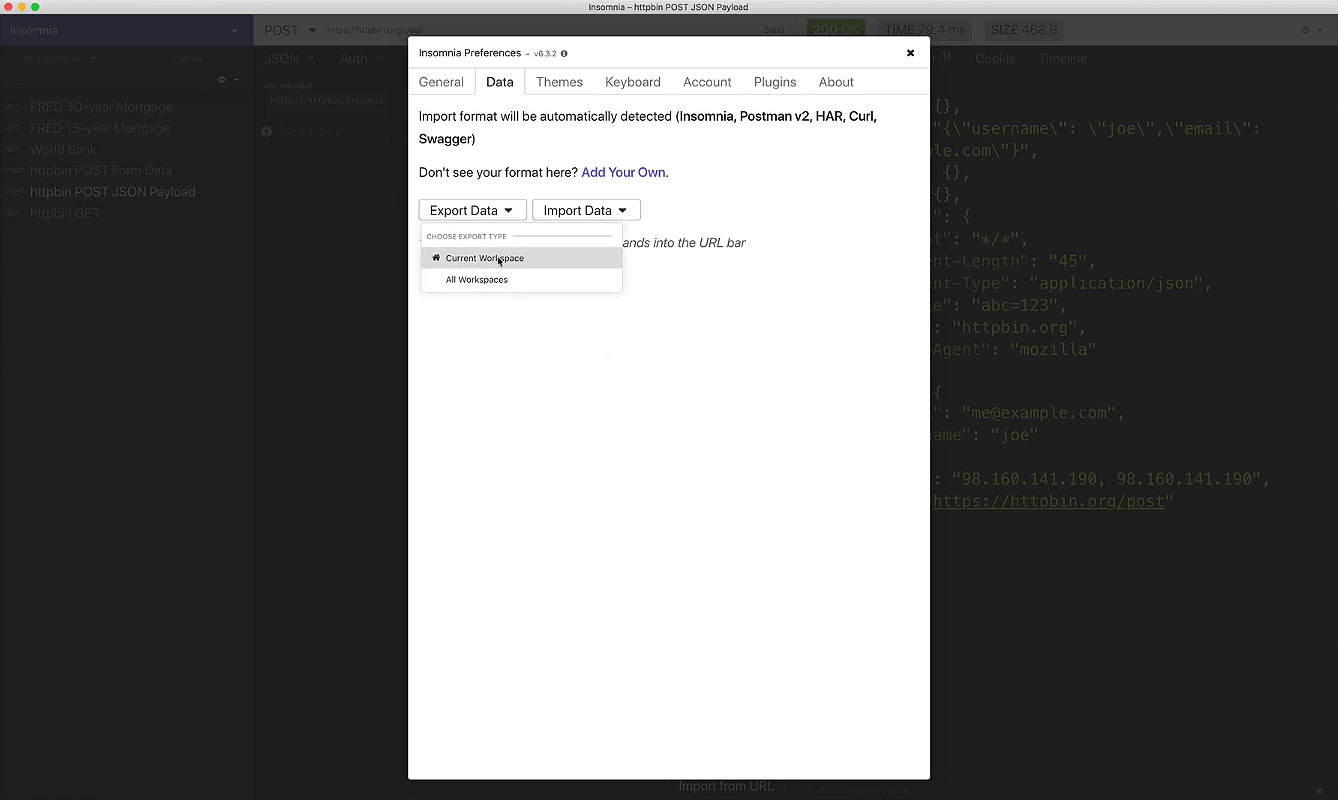The image size is (1338, 800).
Task: Select the FRED 15-year Mortgage request
Action: tap(100, 128)
